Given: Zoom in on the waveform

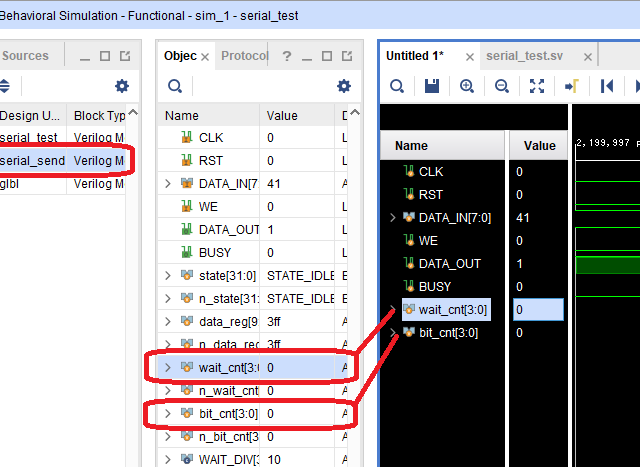Looking at the screenshot, I should click(x=467, y=86).
